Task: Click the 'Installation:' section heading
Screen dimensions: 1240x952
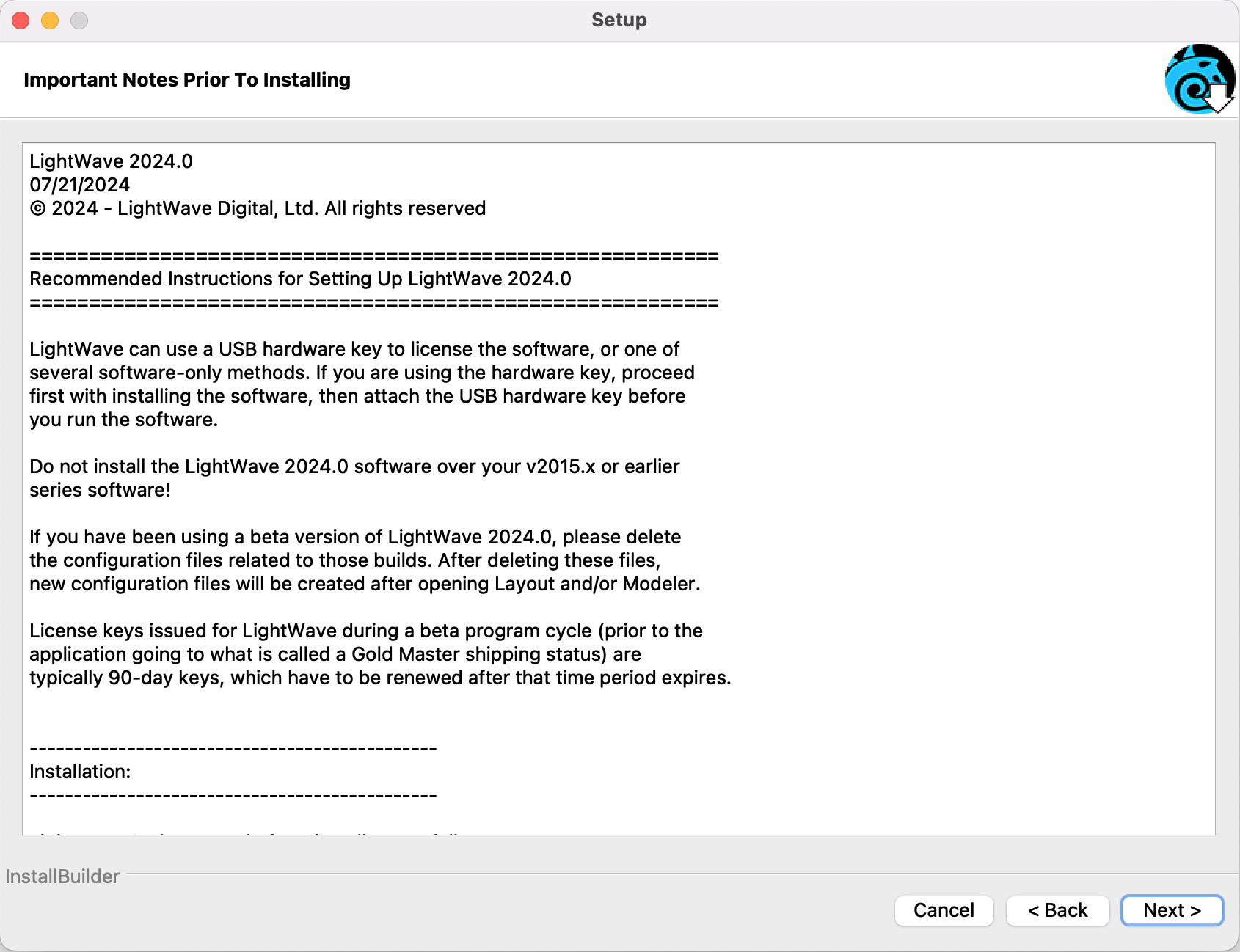Action: pyautogui.click(x=80, y=772)
